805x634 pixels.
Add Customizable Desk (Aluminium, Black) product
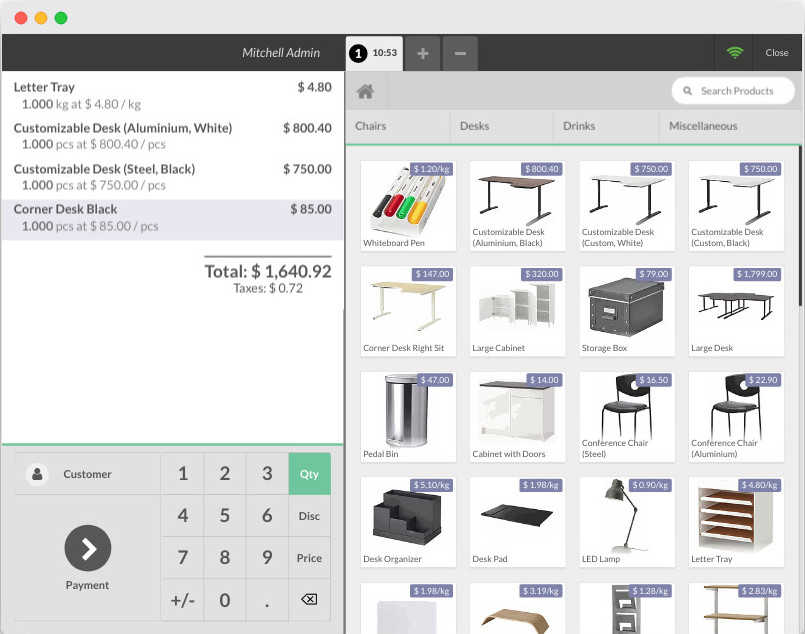point(518,206)
